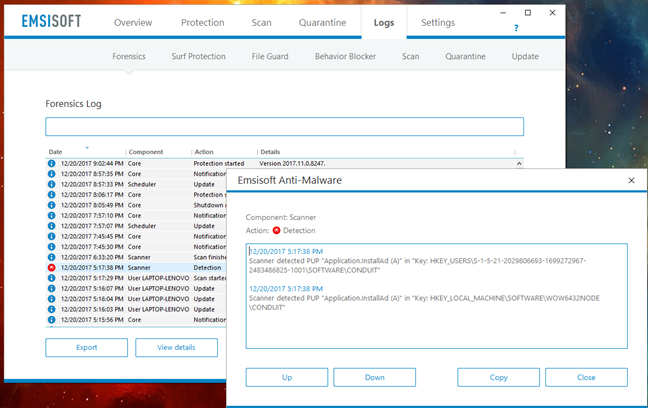Click the log list scroll-up arrow
Image resolution: width=648 pixels, height=408 pixels.
(x=519, y=164)
